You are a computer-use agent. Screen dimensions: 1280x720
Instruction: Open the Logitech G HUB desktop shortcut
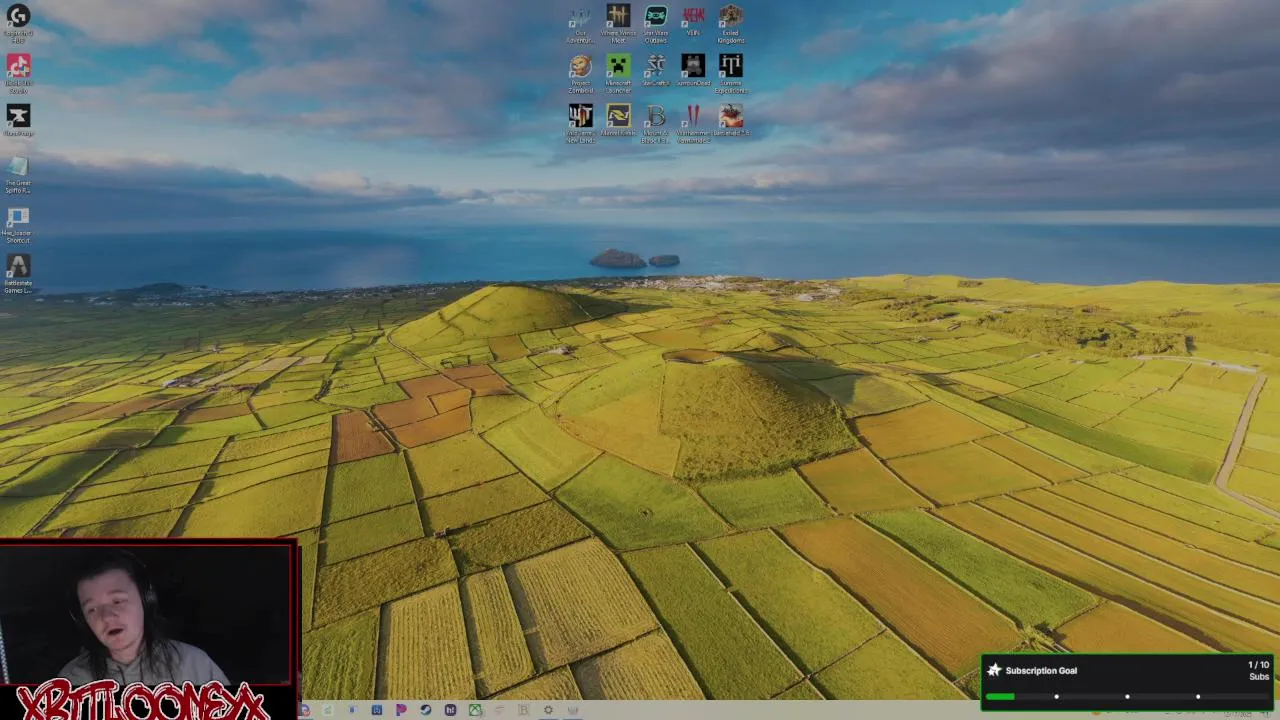[18, 22]
